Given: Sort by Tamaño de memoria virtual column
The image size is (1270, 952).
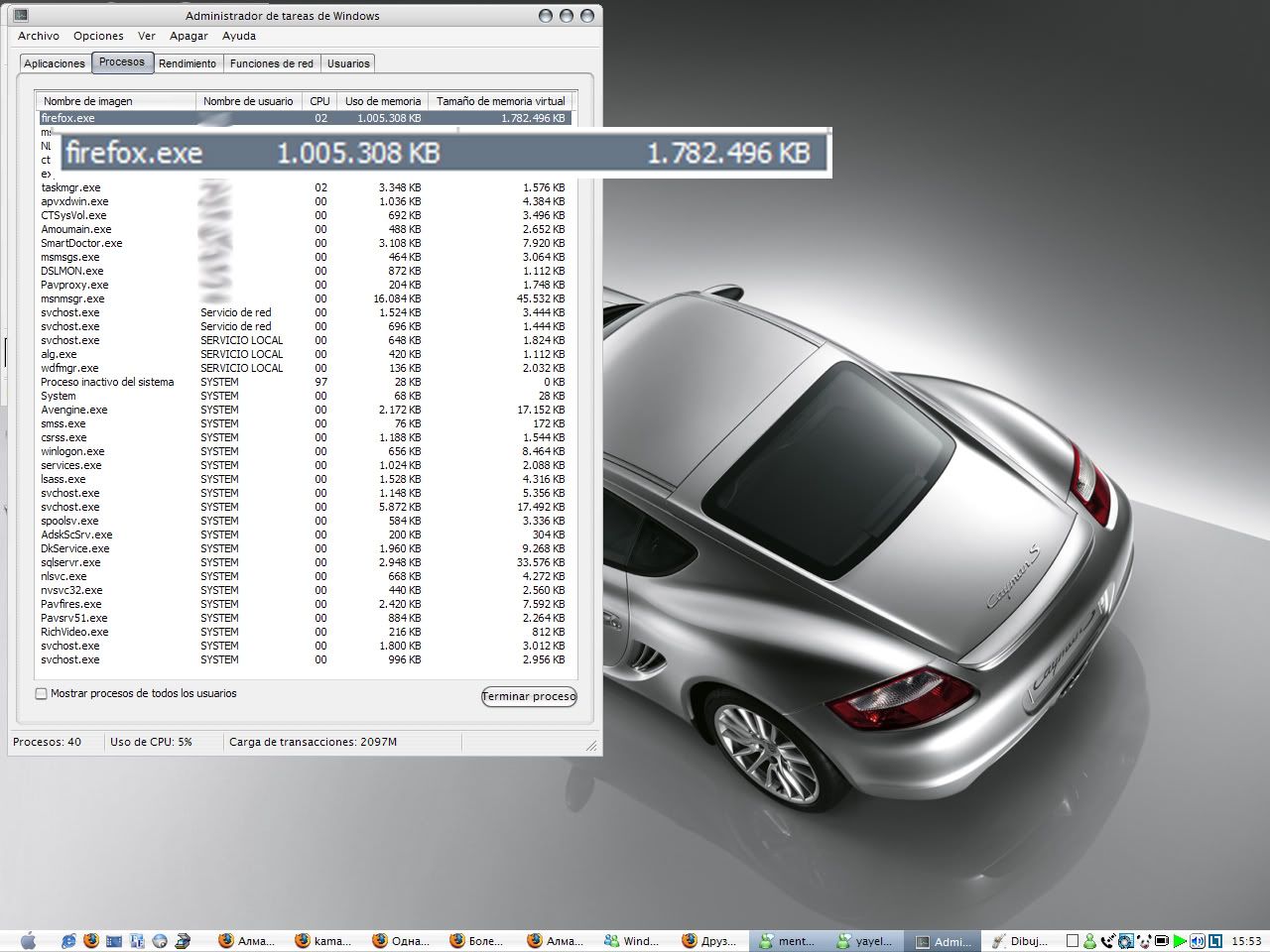Looking at the screenshot, I should tap(500, 101).
